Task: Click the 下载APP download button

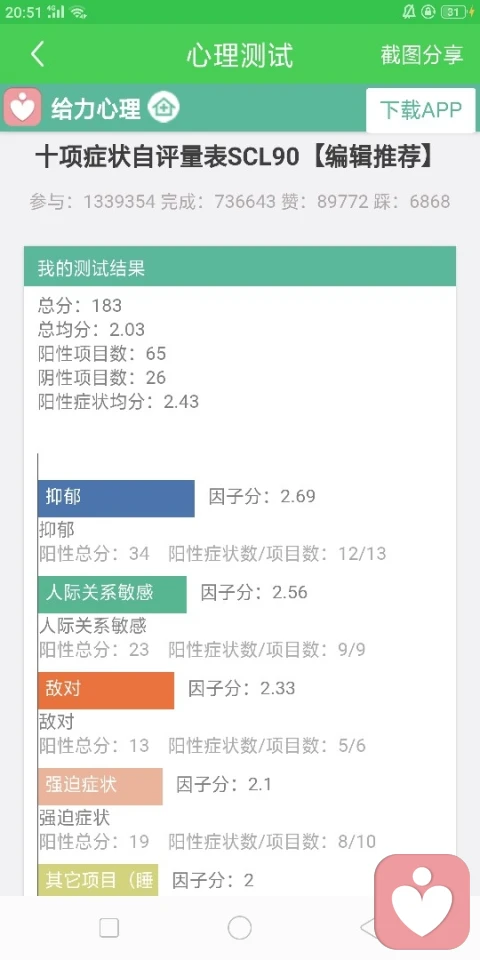Action: click(421, 110)
